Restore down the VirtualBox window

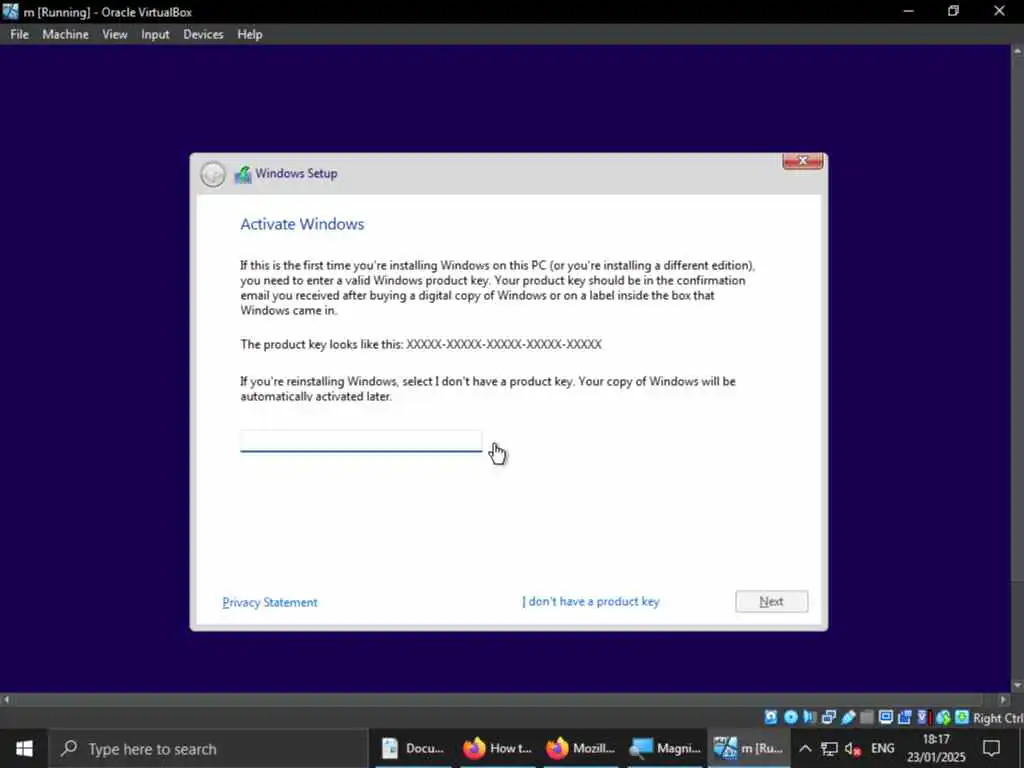(953, 11)
